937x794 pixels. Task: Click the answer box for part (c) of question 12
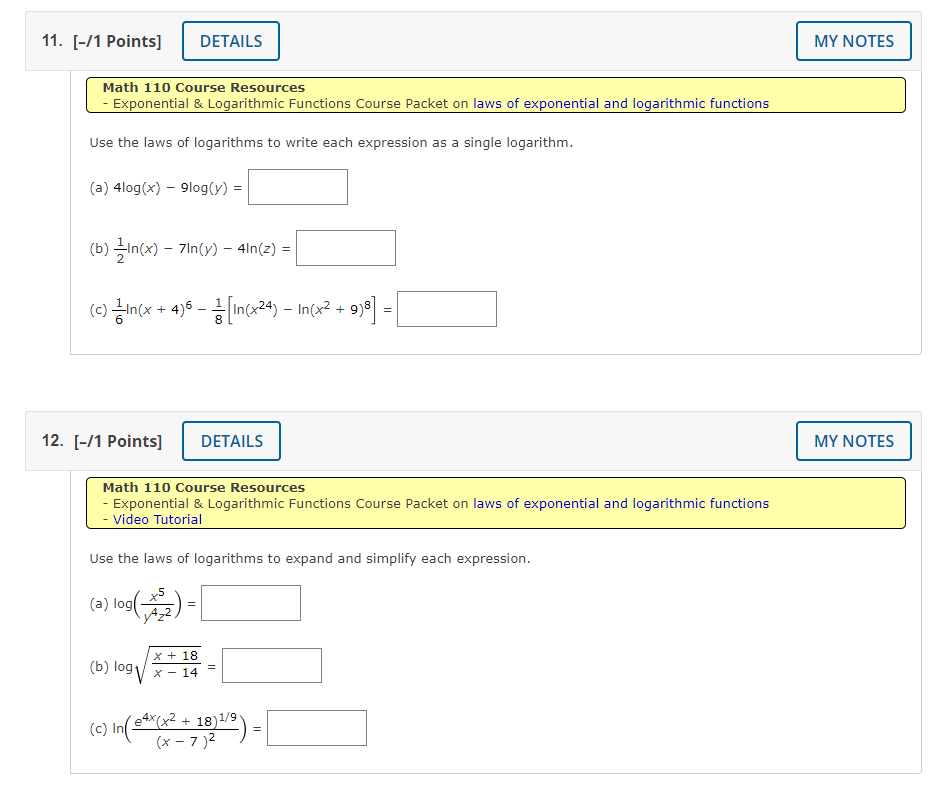pyautogui.click(x=316, y=727)
